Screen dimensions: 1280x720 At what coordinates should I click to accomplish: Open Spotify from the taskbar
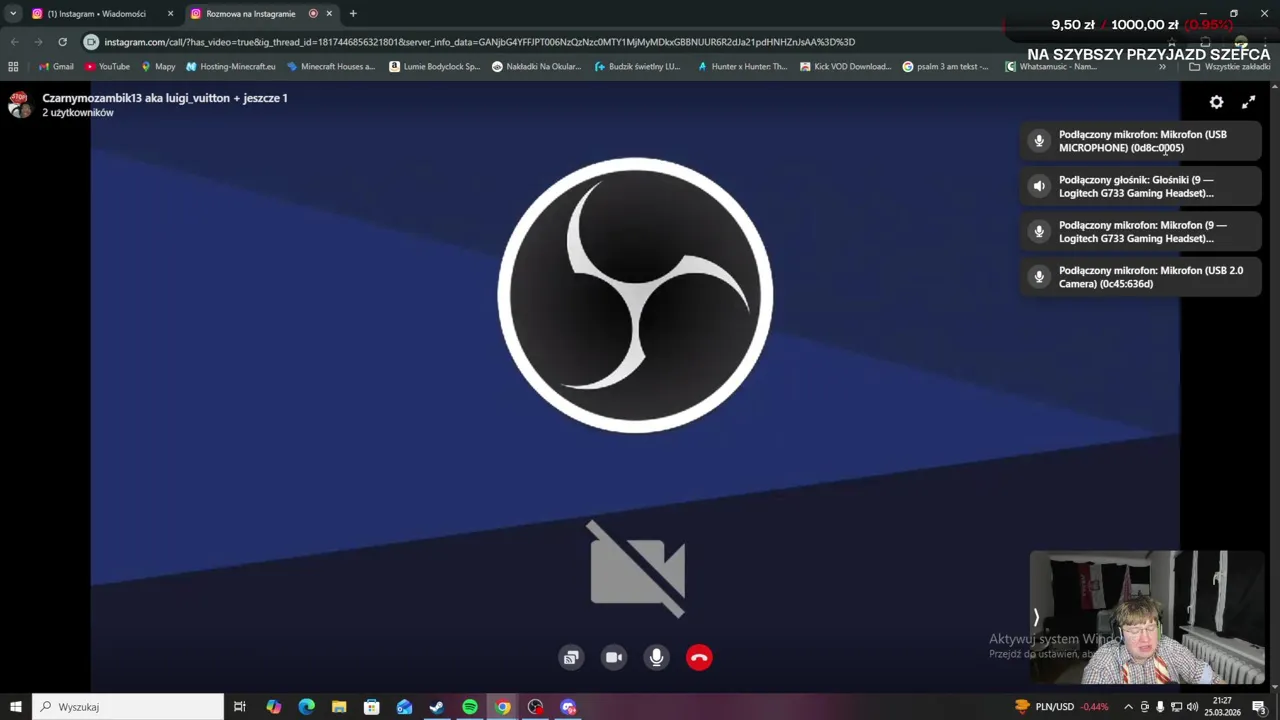coord(470,707)
